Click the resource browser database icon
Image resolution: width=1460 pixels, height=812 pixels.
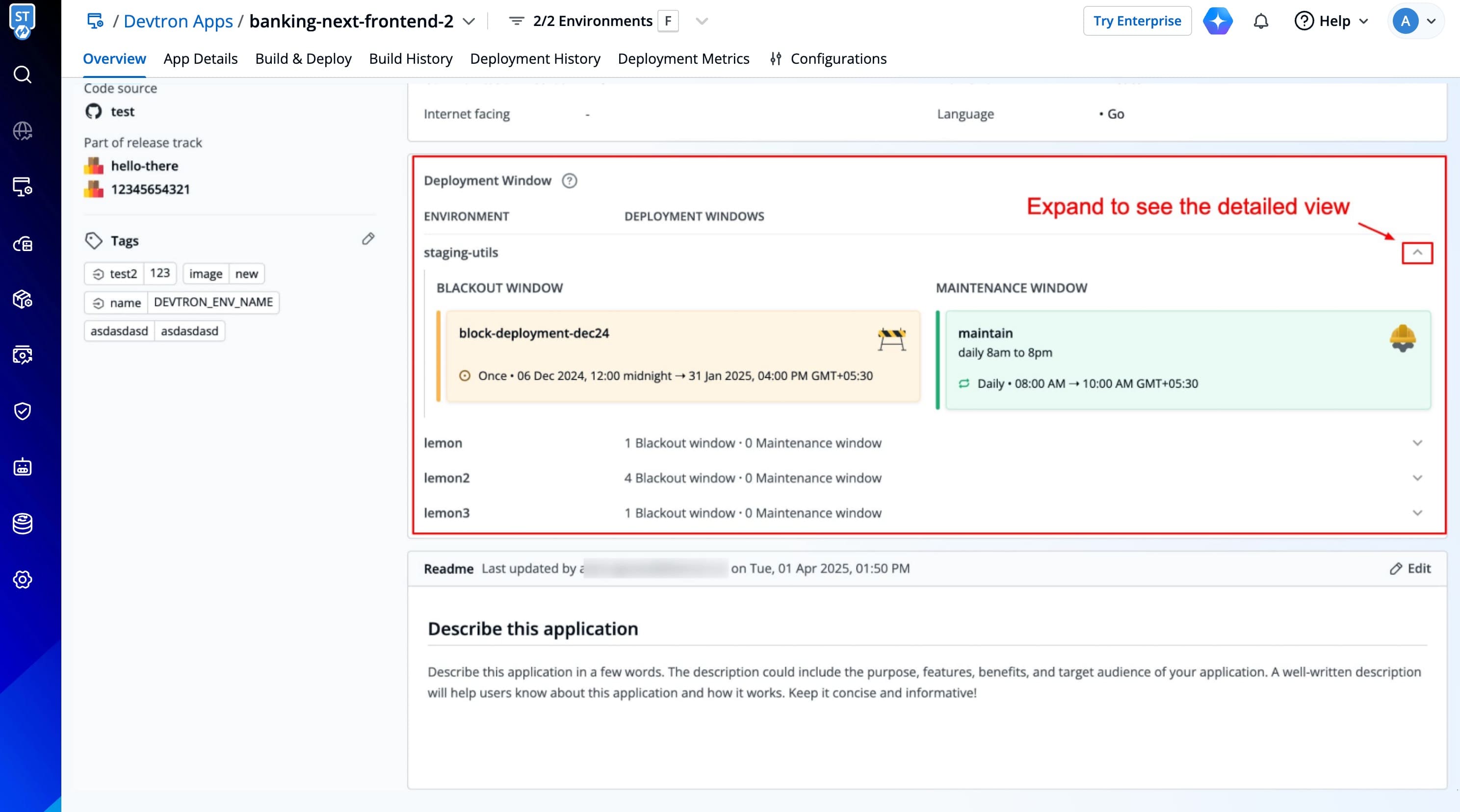tap(22, 524)
